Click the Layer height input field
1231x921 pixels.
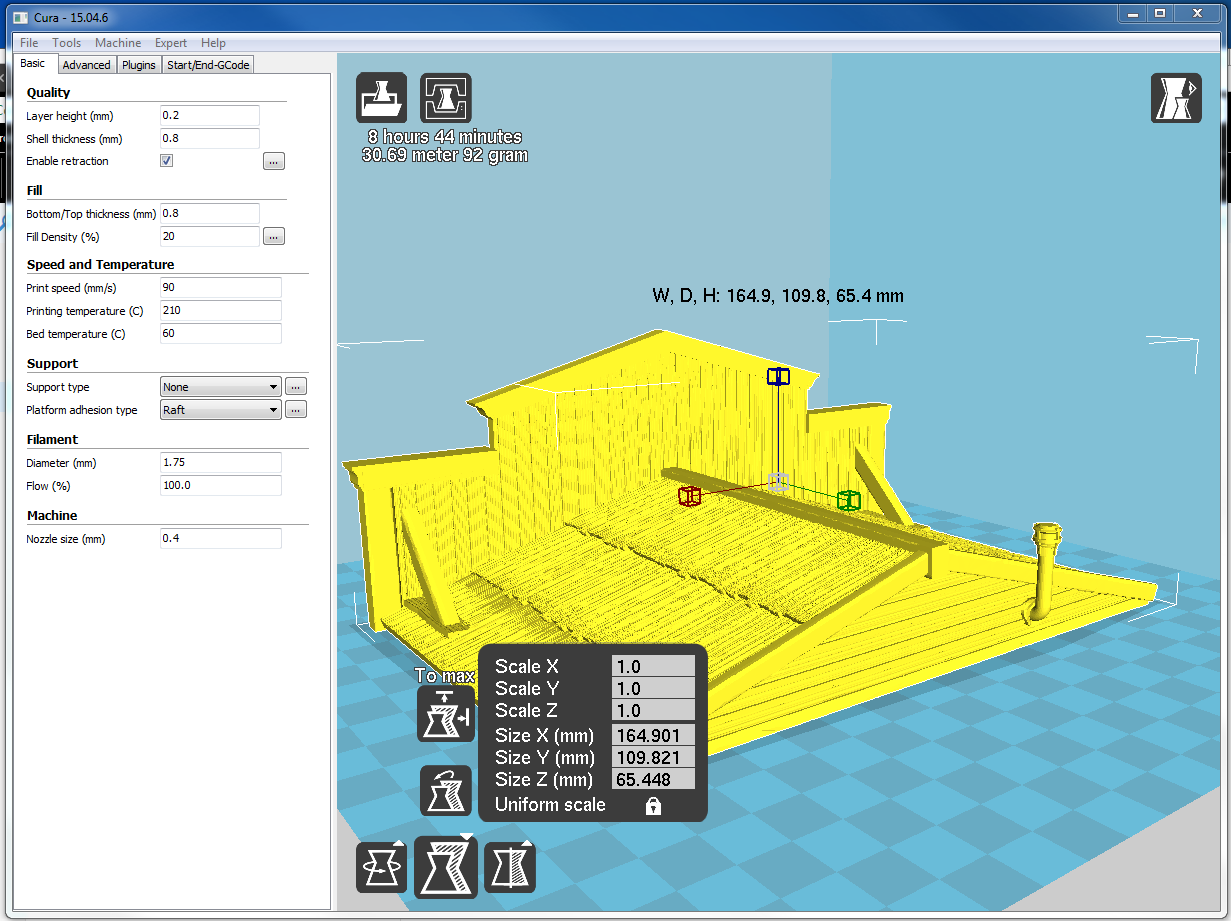[210, 116]
